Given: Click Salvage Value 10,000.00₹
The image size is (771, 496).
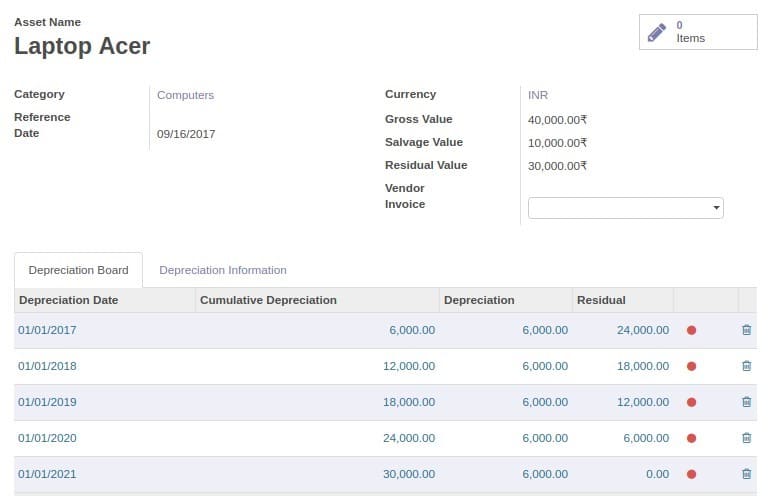Looking at the screenshot, I should pos(557,143).
